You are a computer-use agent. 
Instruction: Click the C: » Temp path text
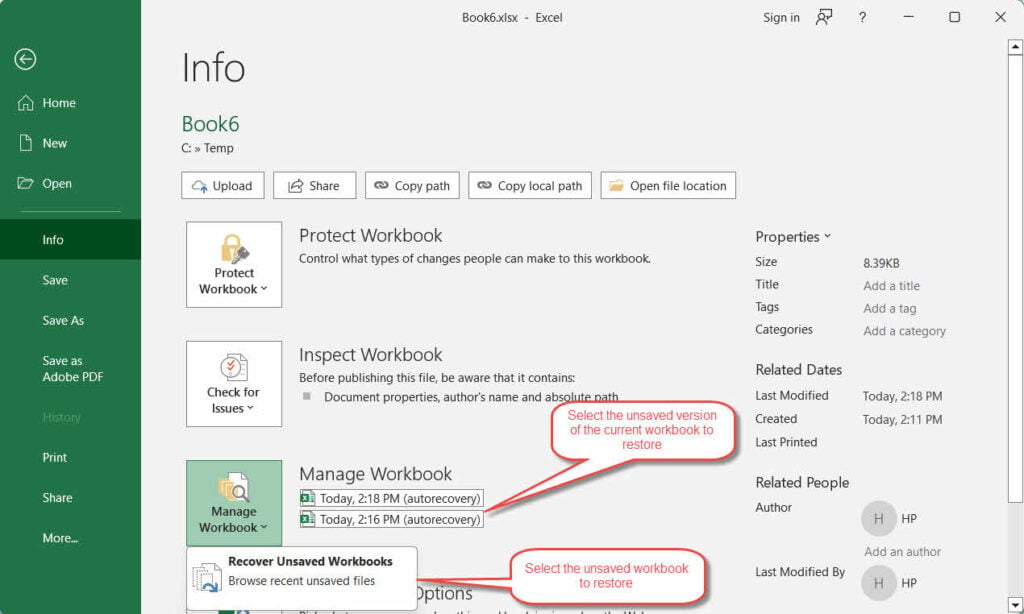[x=207, y=148]
